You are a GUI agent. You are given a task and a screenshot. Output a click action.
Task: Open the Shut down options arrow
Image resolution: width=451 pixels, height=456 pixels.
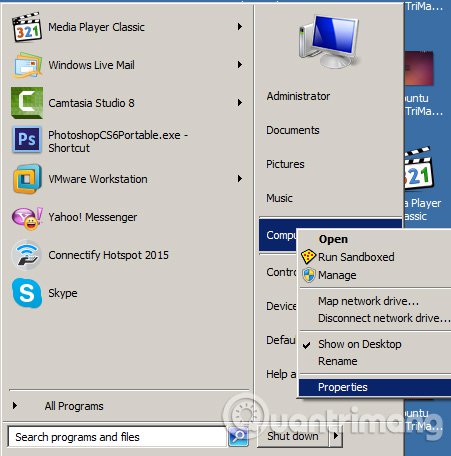click(335, 436)
